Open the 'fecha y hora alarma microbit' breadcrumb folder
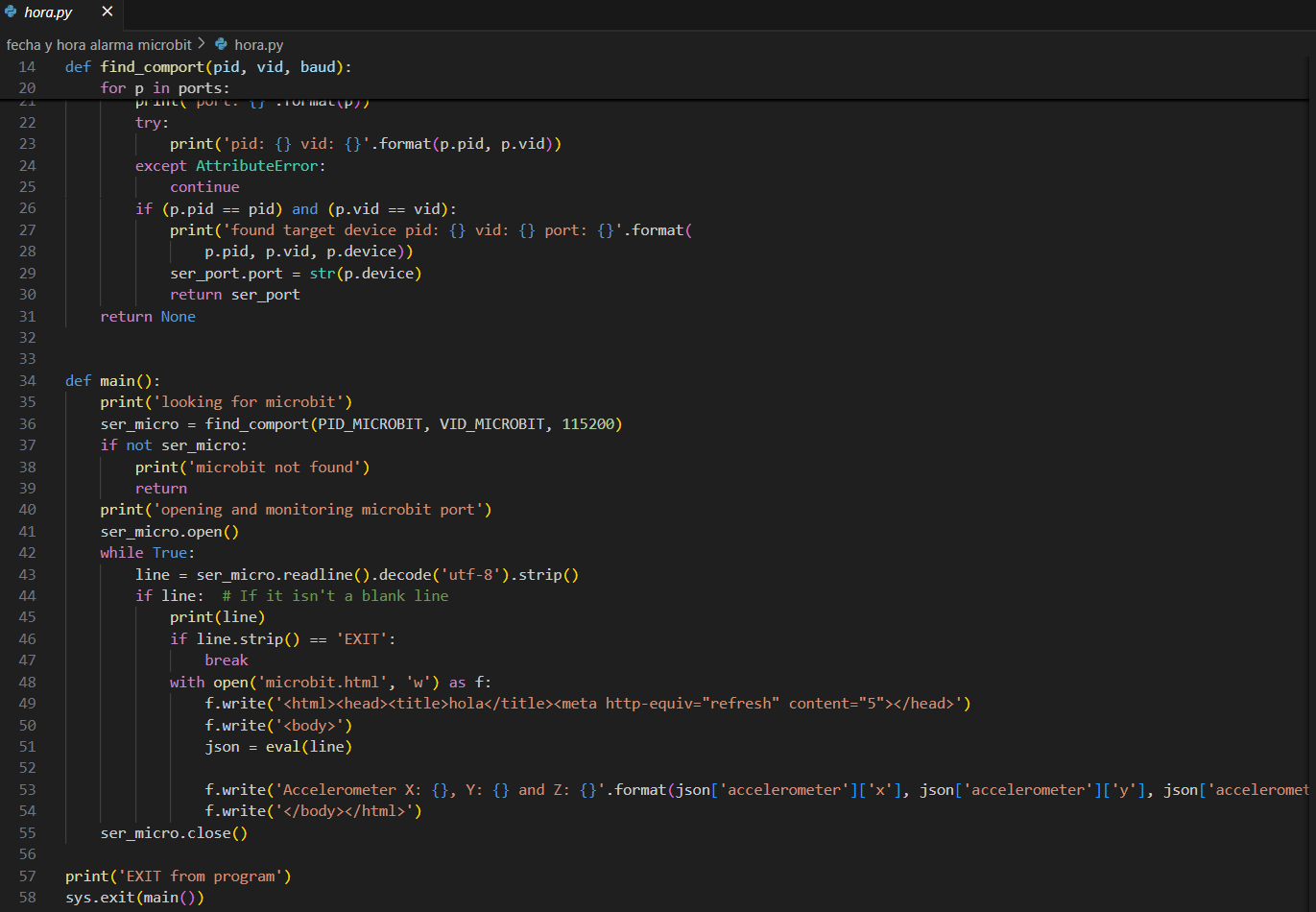The height and width of the screenshot is (912, 1316). pyautogui.click(x=99, y=44)
